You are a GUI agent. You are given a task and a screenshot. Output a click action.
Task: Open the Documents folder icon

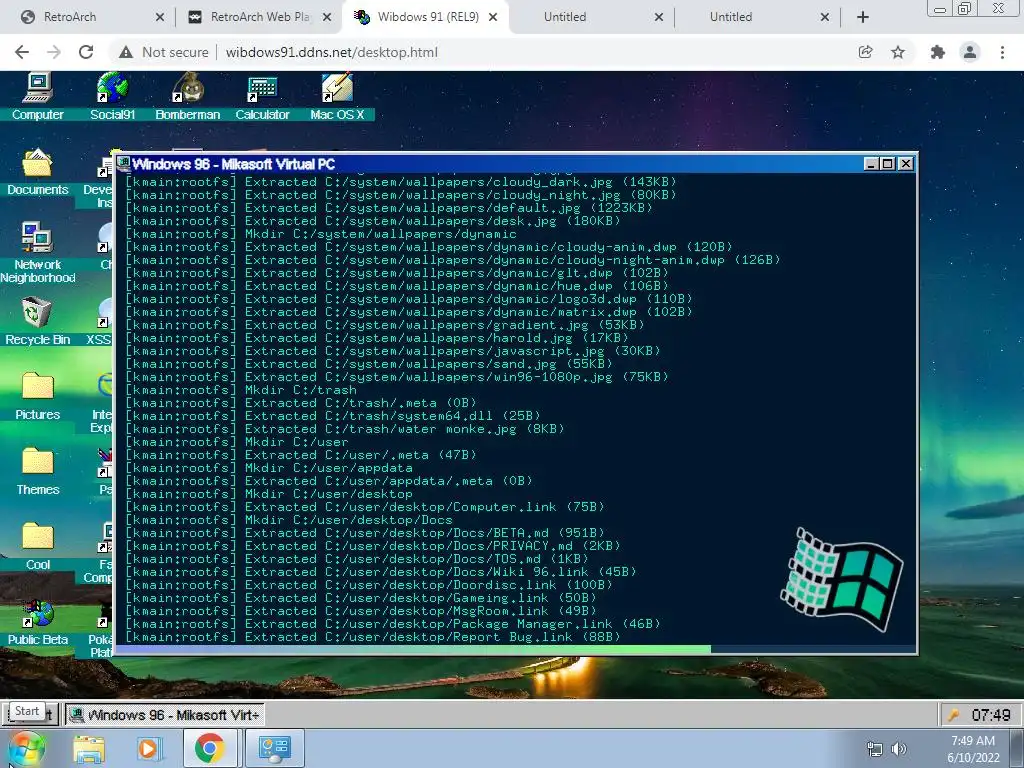[37, 172]
